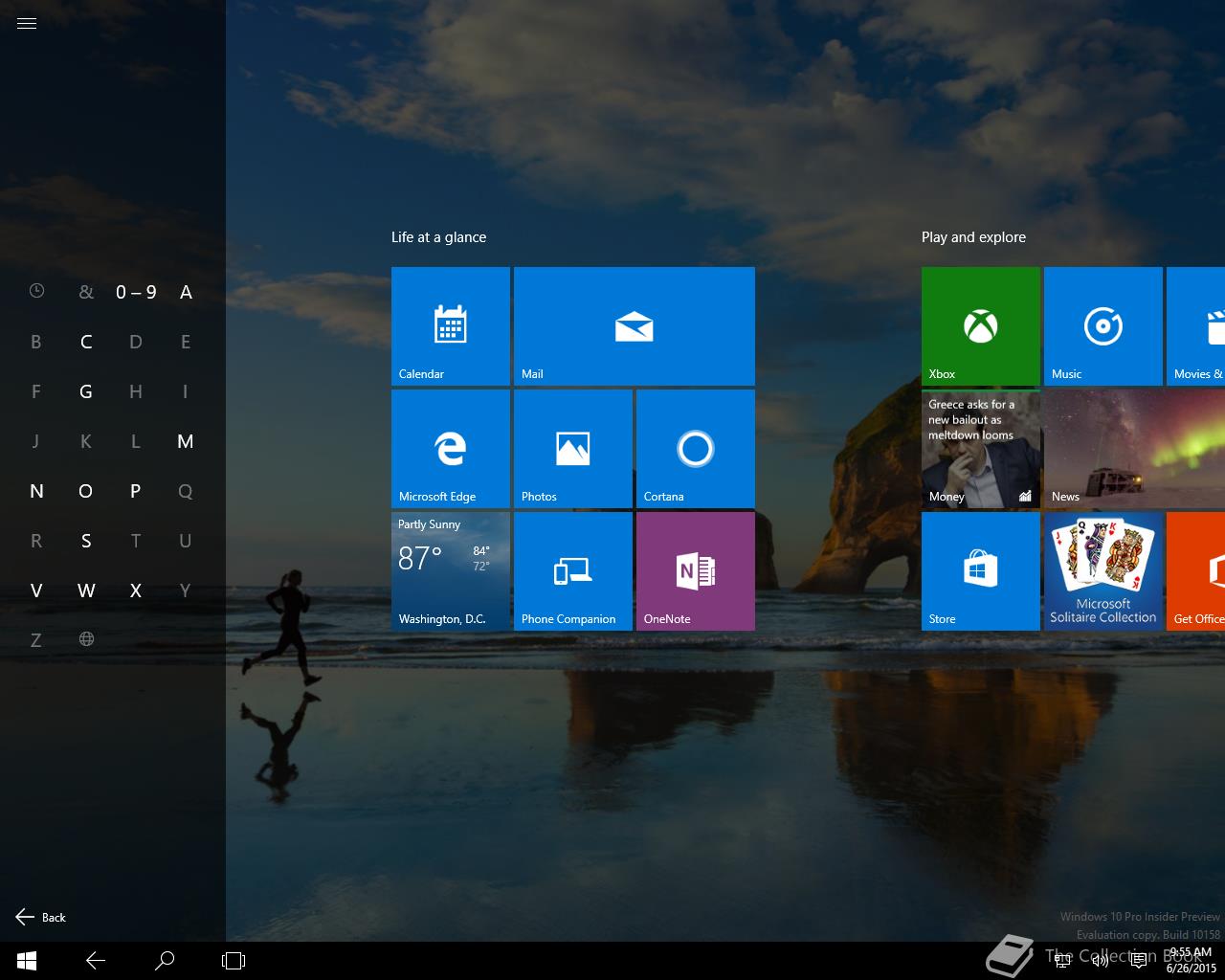Select the globe icon in letter grid
This screenshot has width=1225, height=980.
pos(86,638)
